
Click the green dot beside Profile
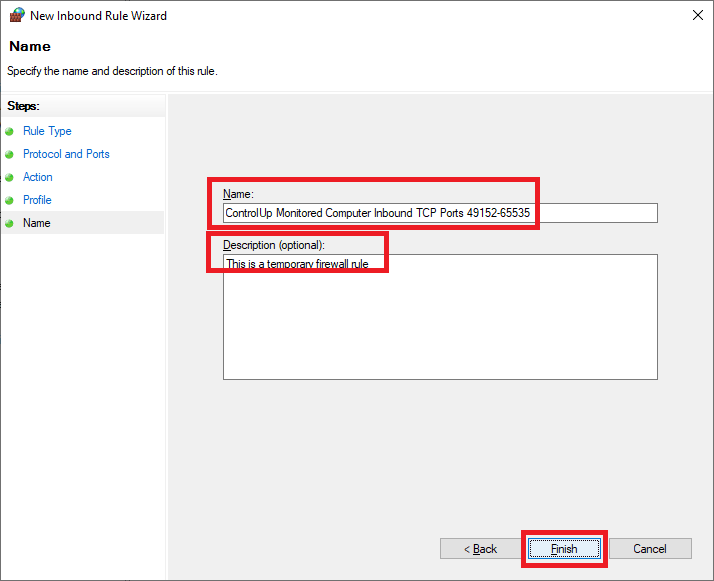coord(10,200)
